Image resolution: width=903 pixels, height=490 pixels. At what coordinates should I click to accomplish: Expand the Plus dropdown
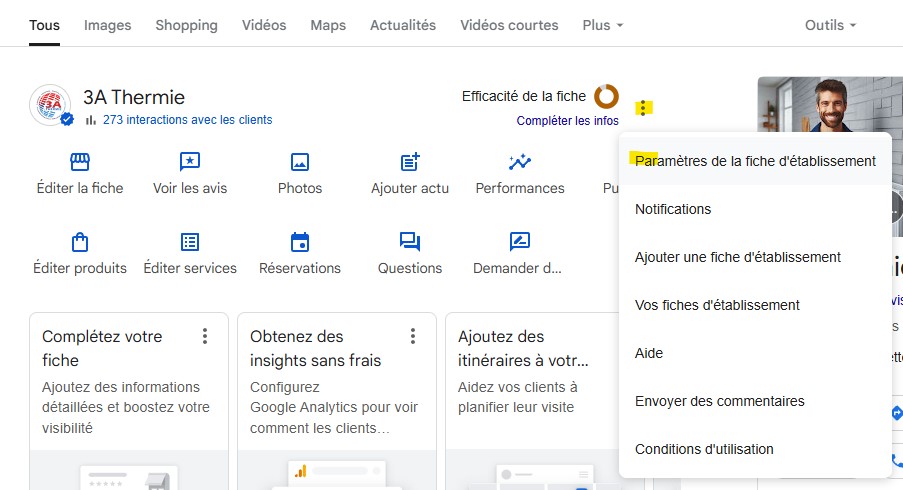pos(603,25)
